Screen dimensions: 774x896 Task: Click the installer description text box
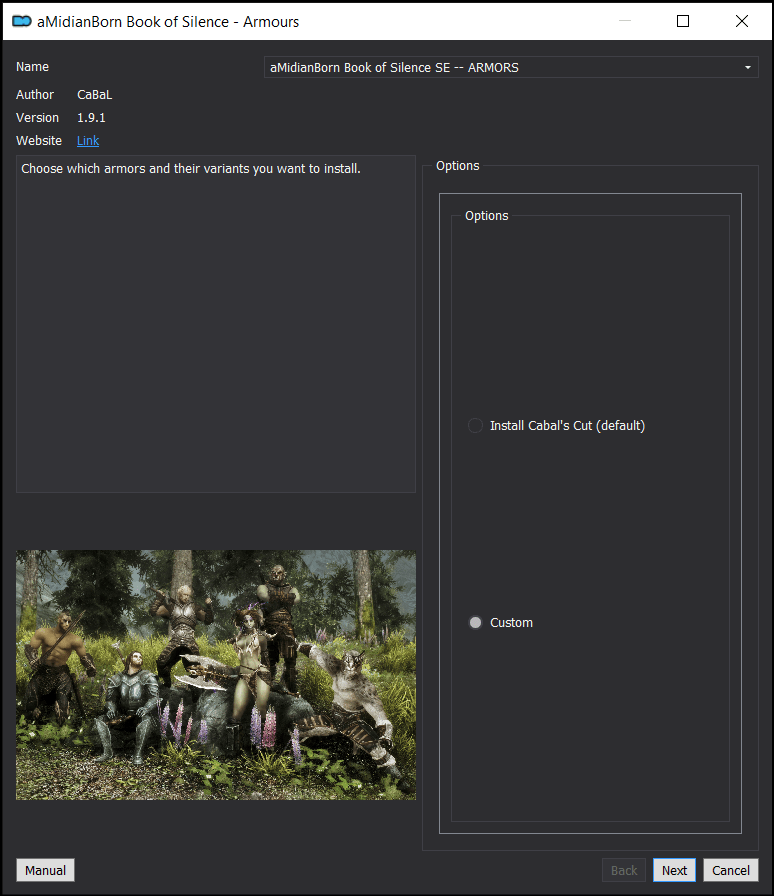click(x=216, y=324)
